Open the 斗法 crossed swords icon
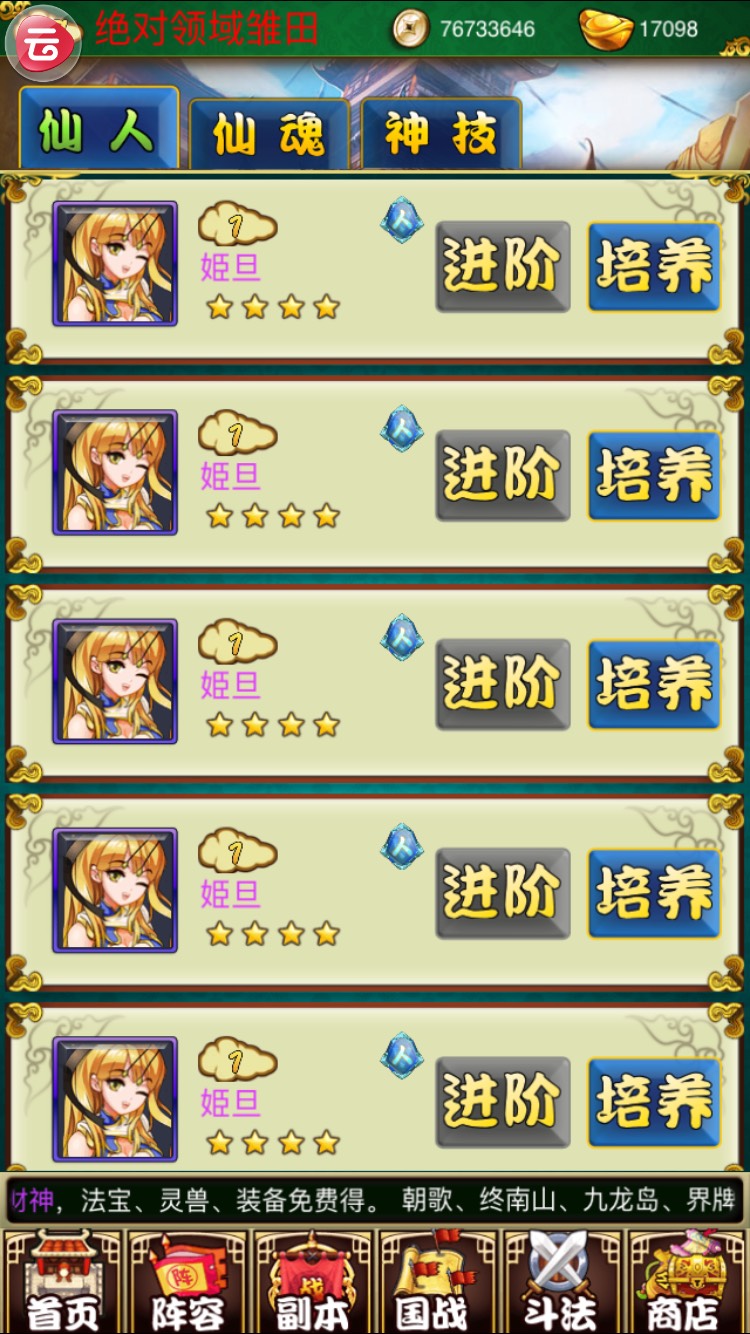The height and width of the screenshot is (1334, 750). click(x=563, y=1282)
